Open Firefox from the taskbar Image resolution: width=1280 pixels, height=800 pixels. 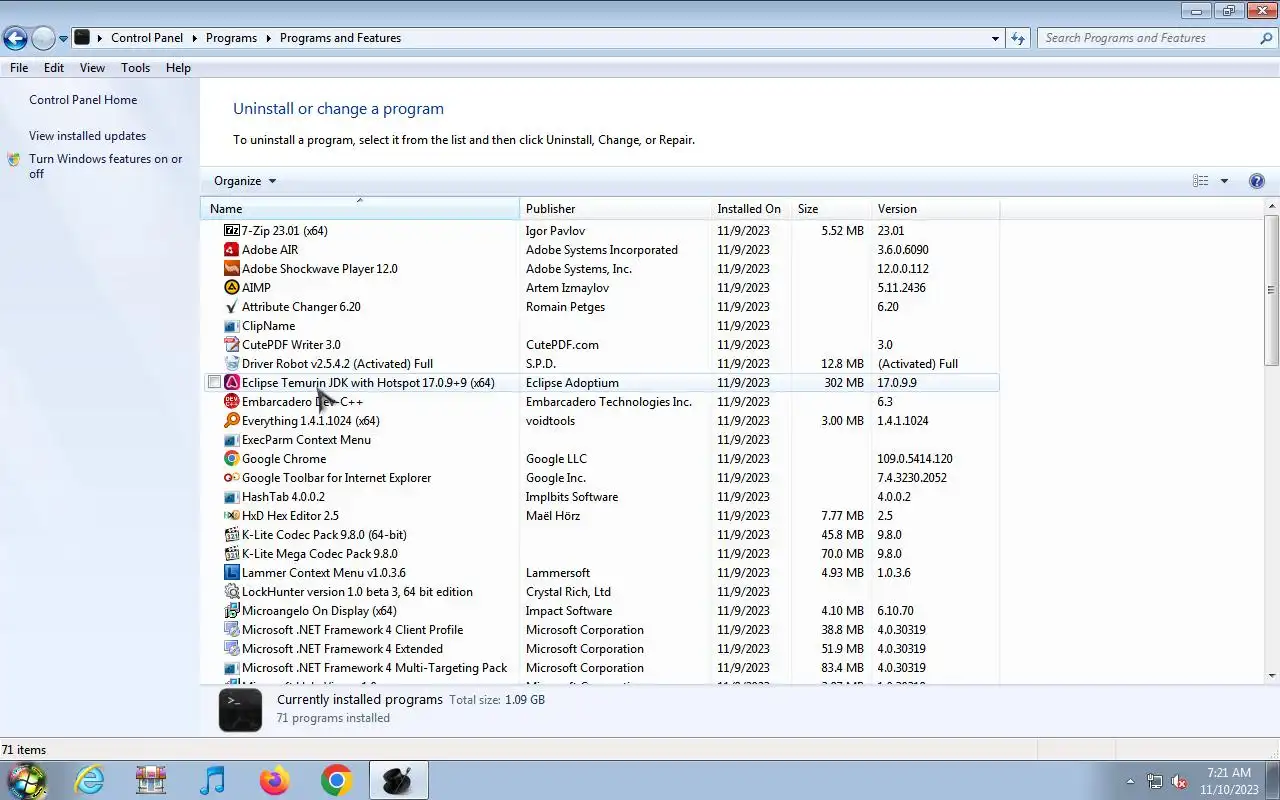[x=274, y=780]
